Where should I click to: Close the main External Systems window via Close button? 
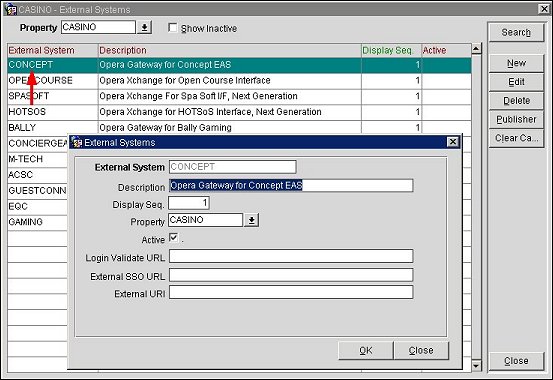(x=516, y=361)
